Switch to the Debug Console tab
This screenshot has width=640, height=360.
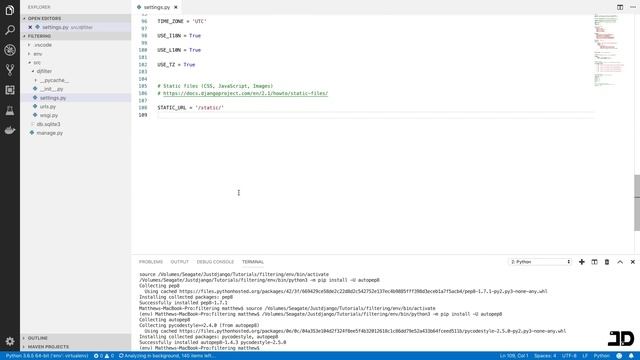tap(215, 262)
